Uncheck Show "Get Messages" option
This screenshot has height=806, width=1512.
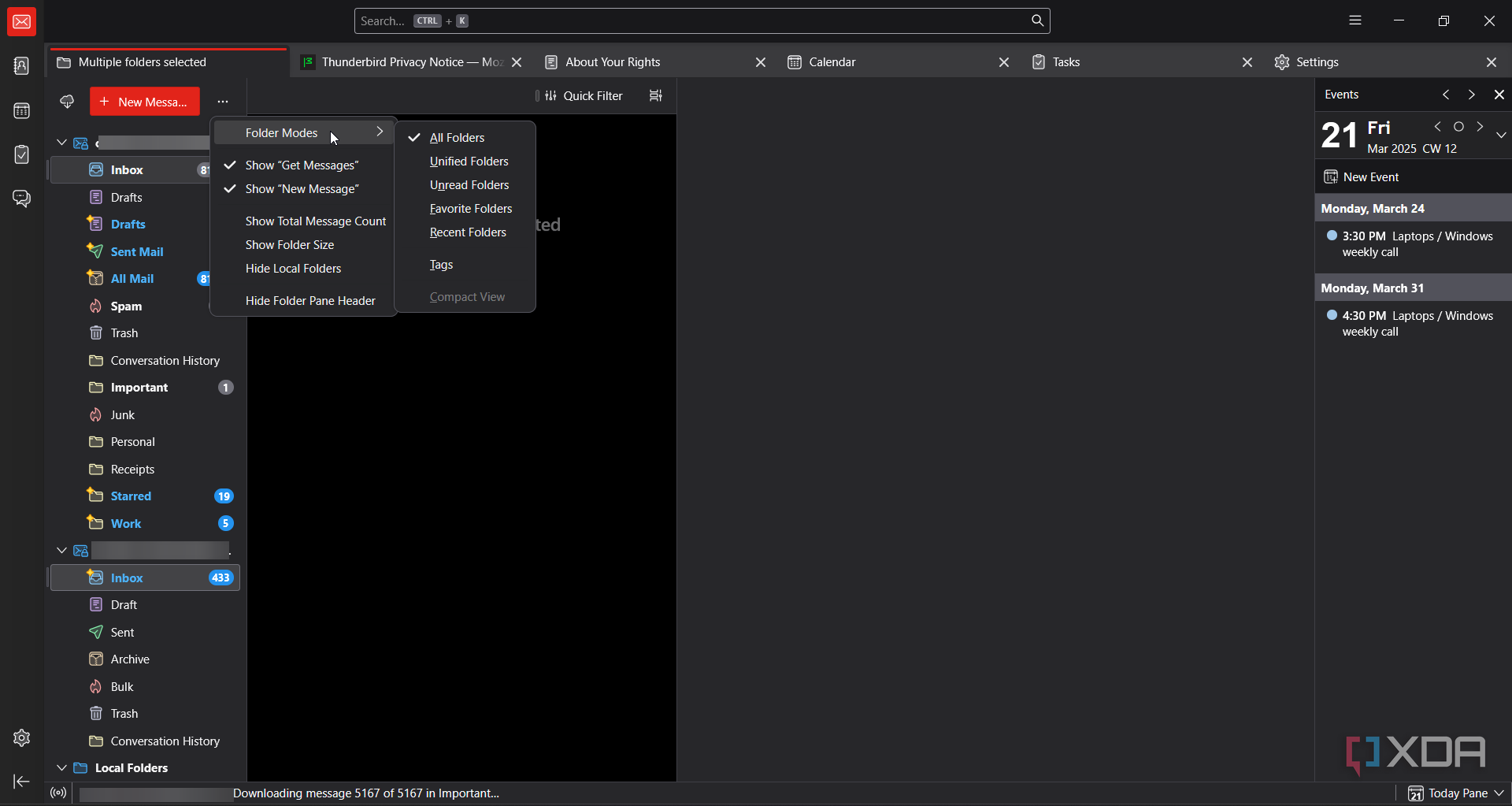tap(302, 165)
